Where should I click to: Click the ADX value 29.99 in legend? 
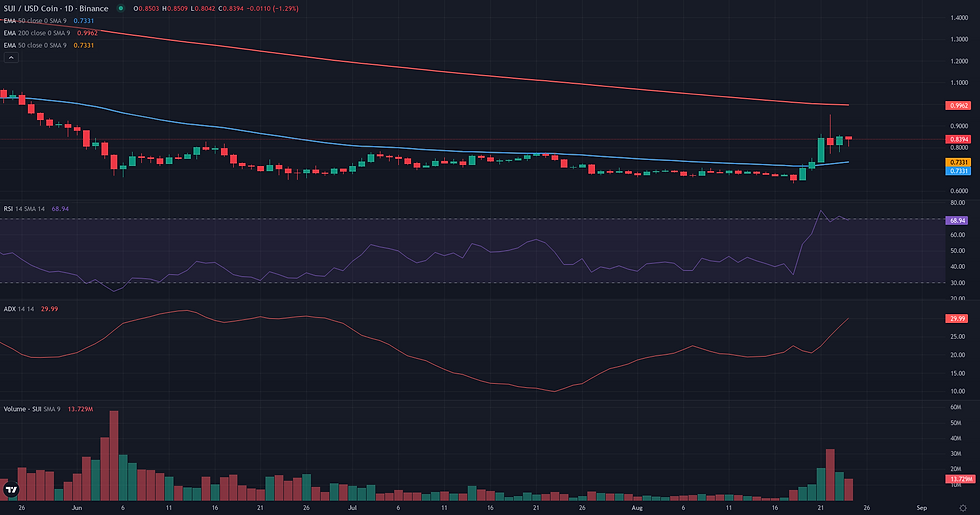pos(49,309)
